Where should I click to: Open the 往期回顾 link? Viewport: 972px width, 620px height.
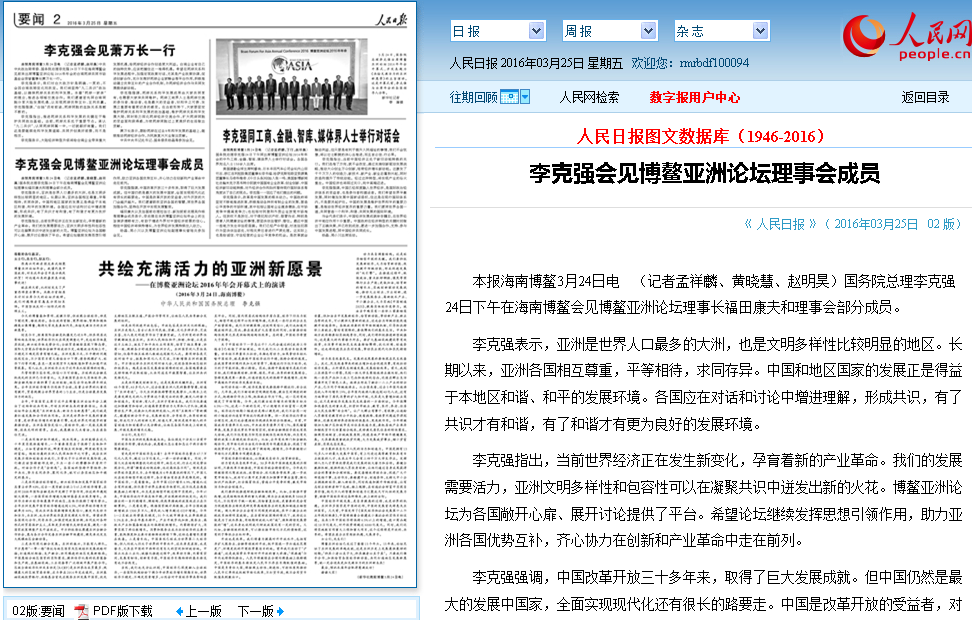[474, 97]
